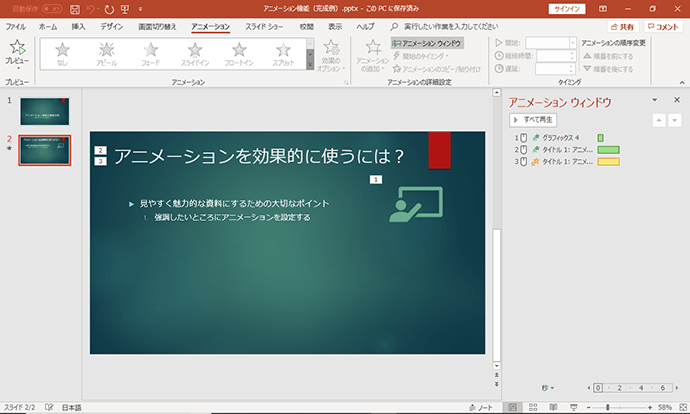Select slide 1 thumbnail

coord(44,111)
